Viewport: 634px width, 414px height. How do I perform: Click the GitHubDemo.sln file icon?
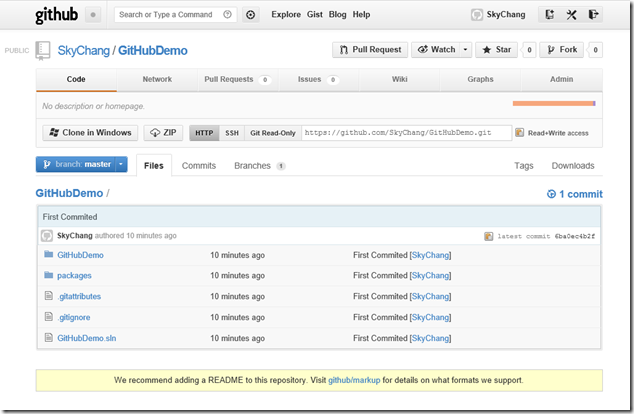[49, 337]
